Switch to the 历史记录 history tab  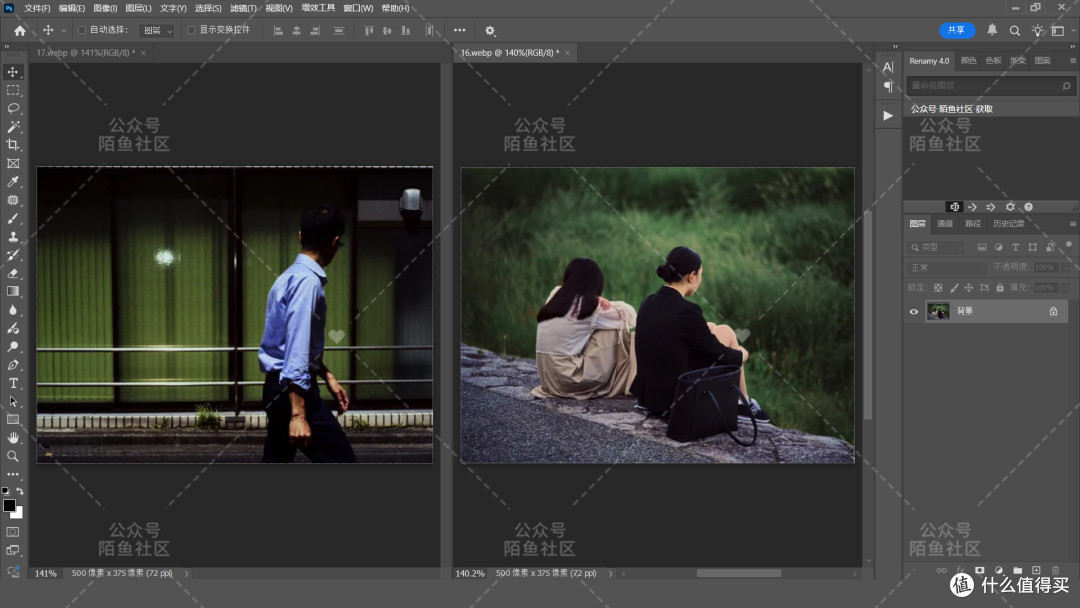[1008, 224]
